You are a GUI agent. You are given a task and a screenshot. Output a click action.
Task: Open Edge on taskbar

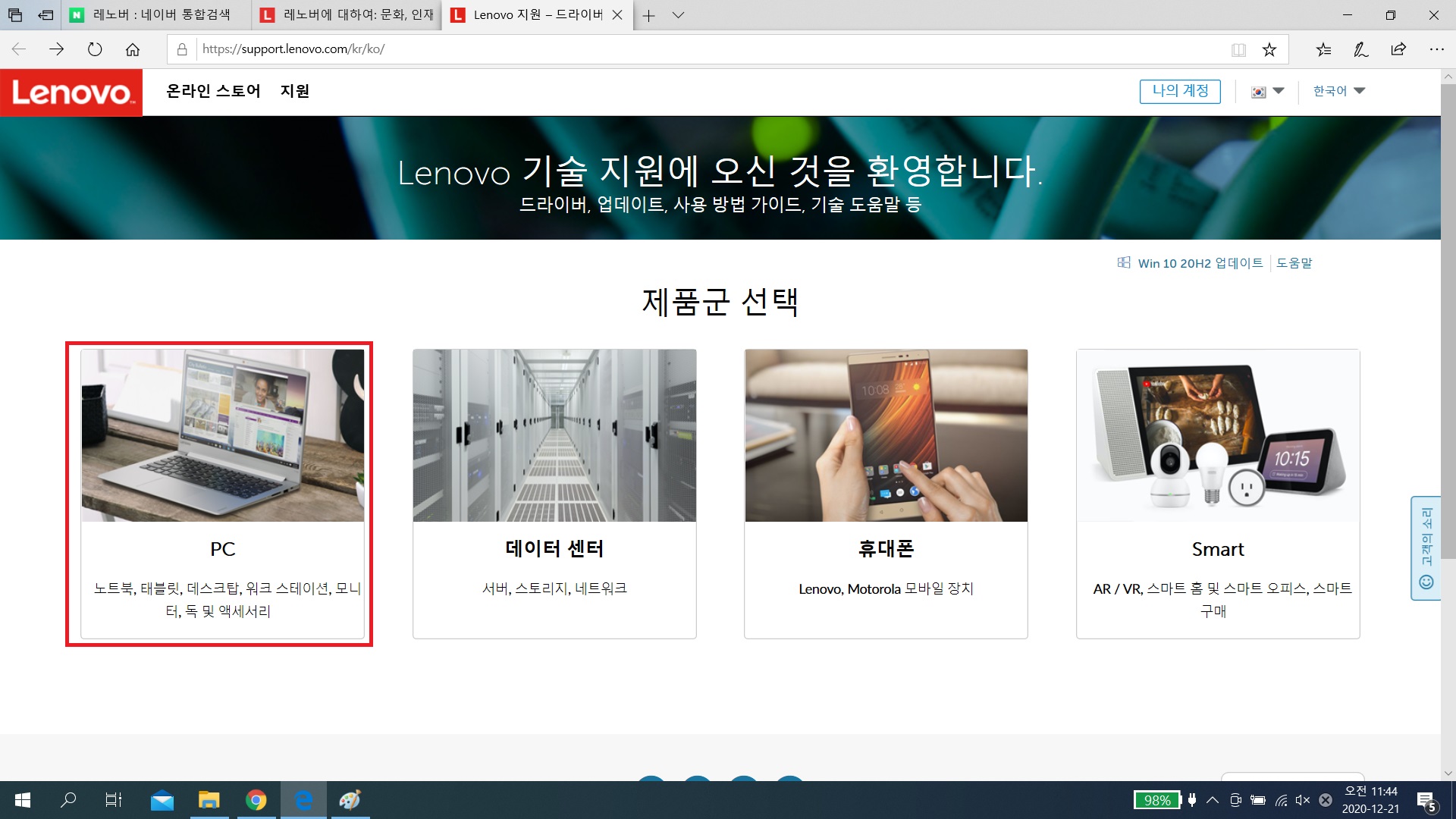coord(303,800)
